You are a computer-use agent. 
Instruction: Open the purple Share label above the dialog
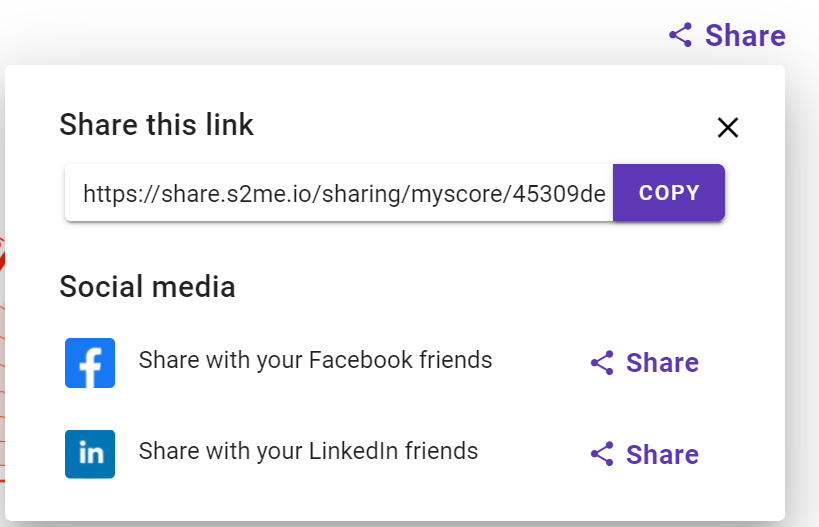click(745, 36)
